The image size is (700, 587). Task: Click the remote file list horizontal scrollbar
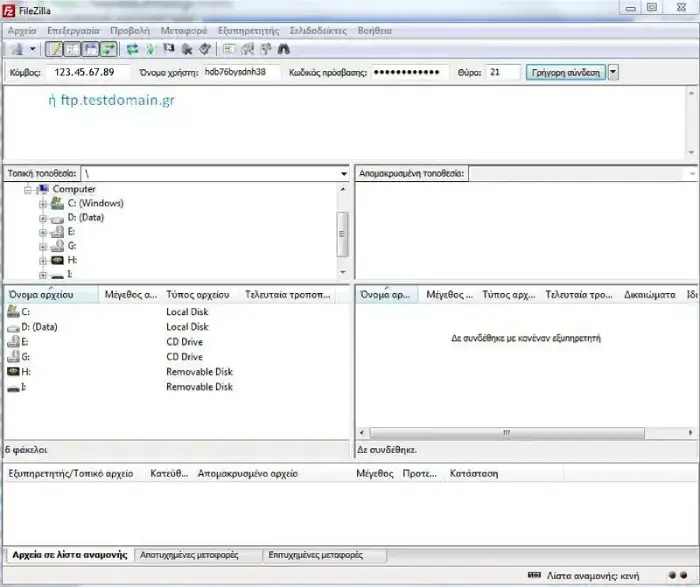pos(507,433)
